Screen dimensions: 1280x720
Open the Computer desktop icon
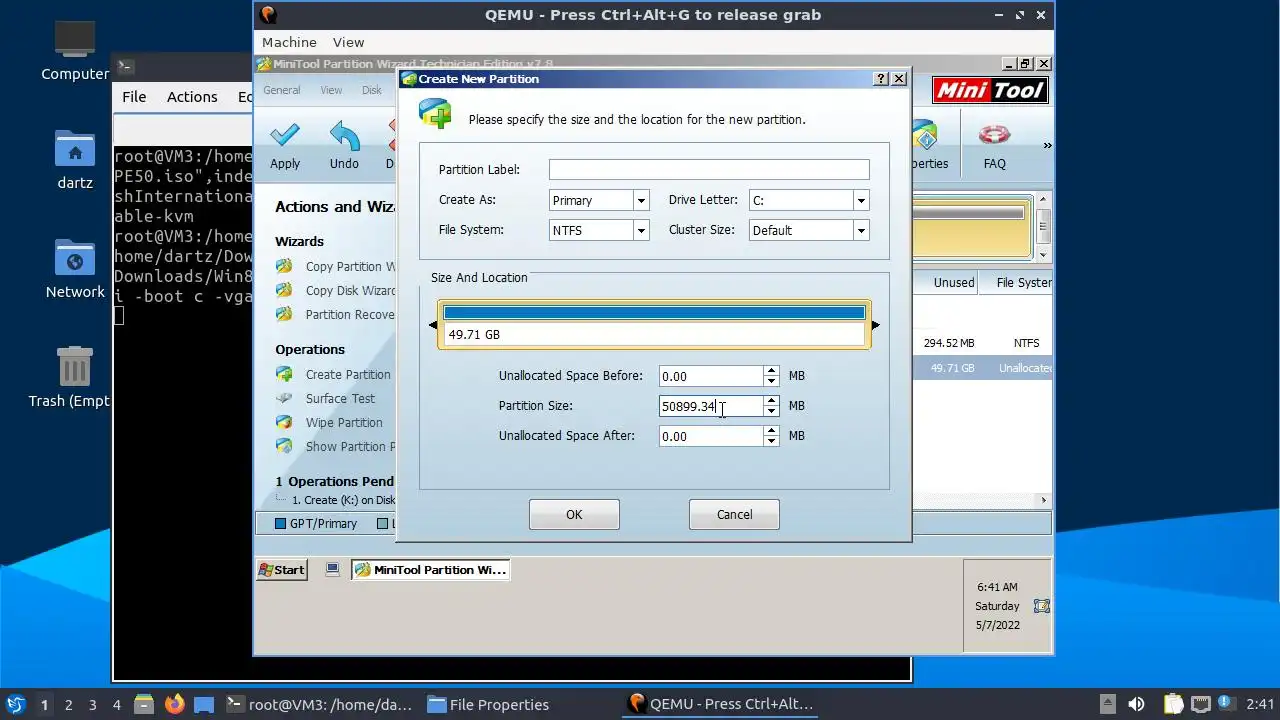click(75, 40)
